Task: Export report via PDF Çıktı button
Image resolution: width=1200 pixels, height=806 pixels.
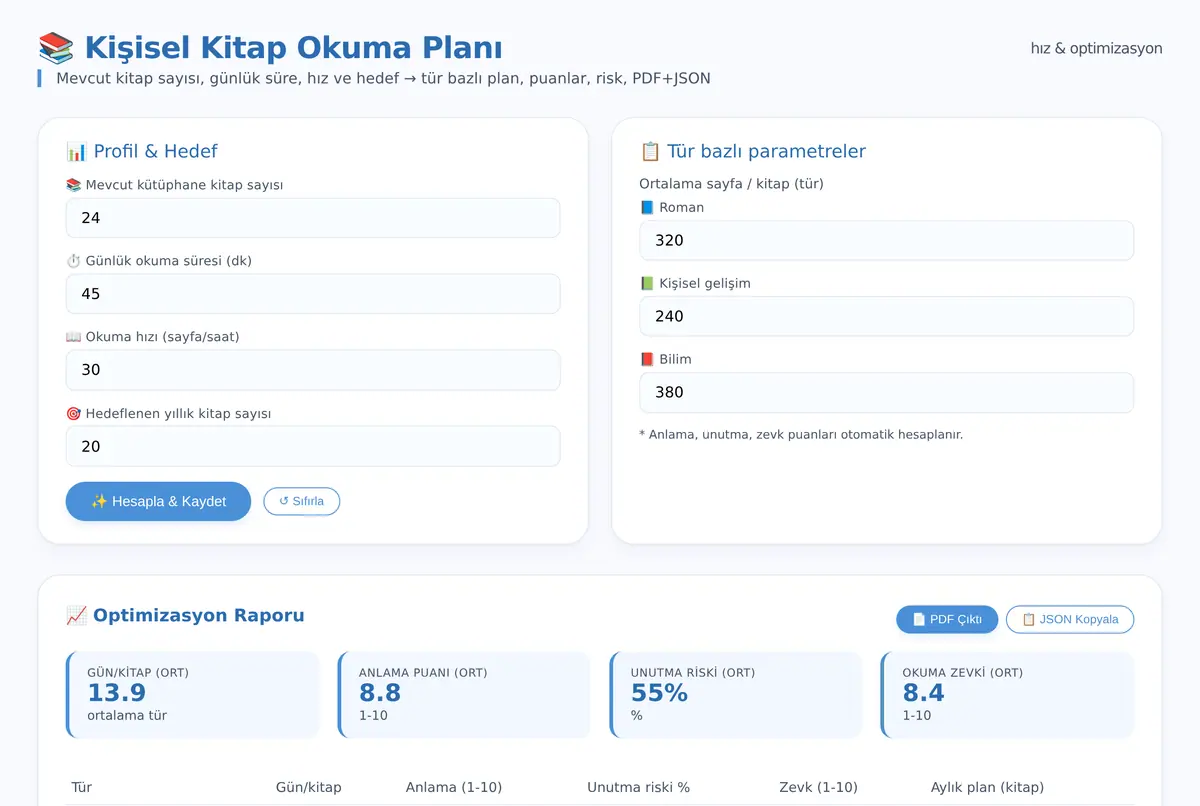Action: coord(947,619)
